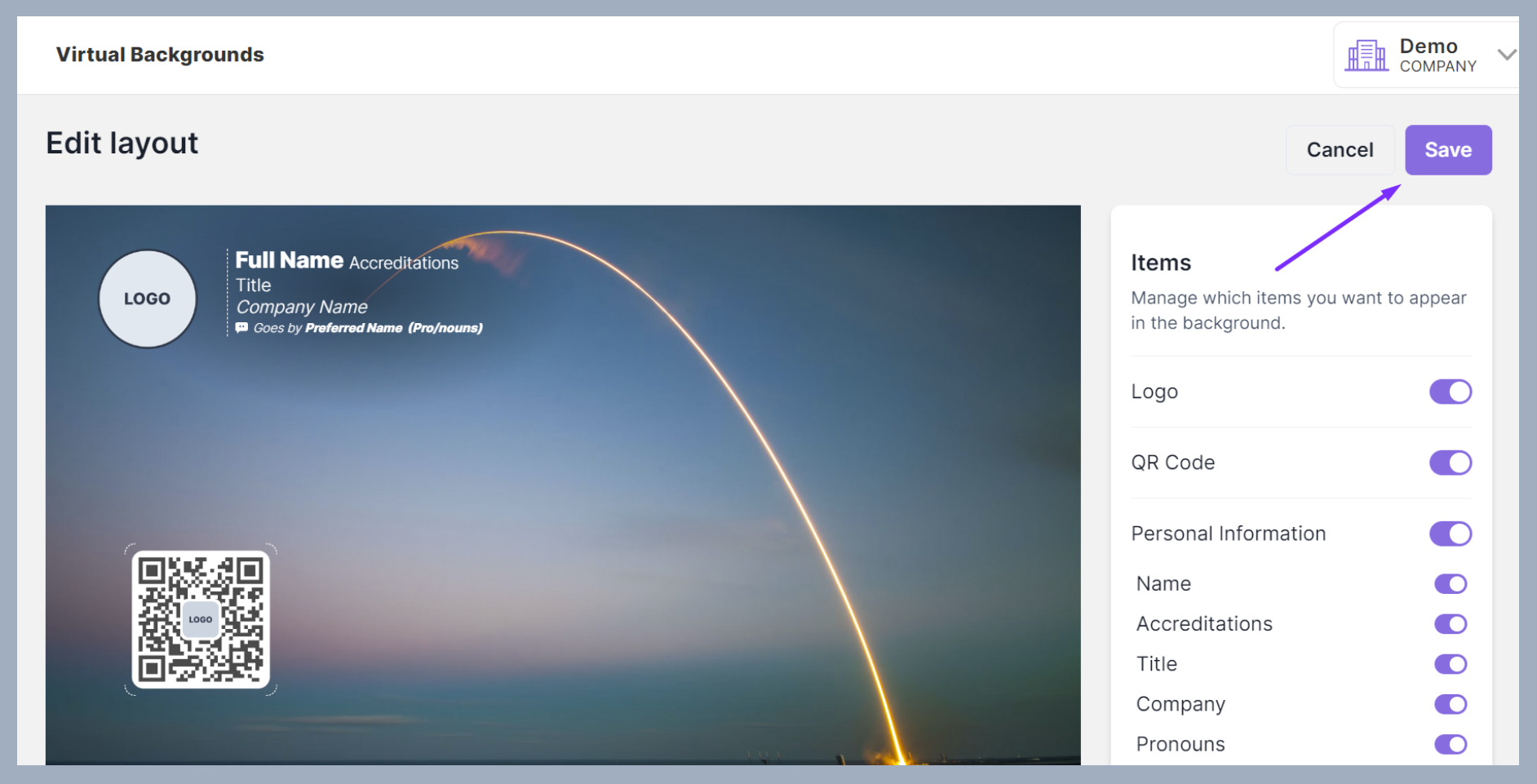The image size is (1537, 784).
Task: Click the (Pro/nouns) text in preview
Action: pyautogui.click(x=445, y=328)
